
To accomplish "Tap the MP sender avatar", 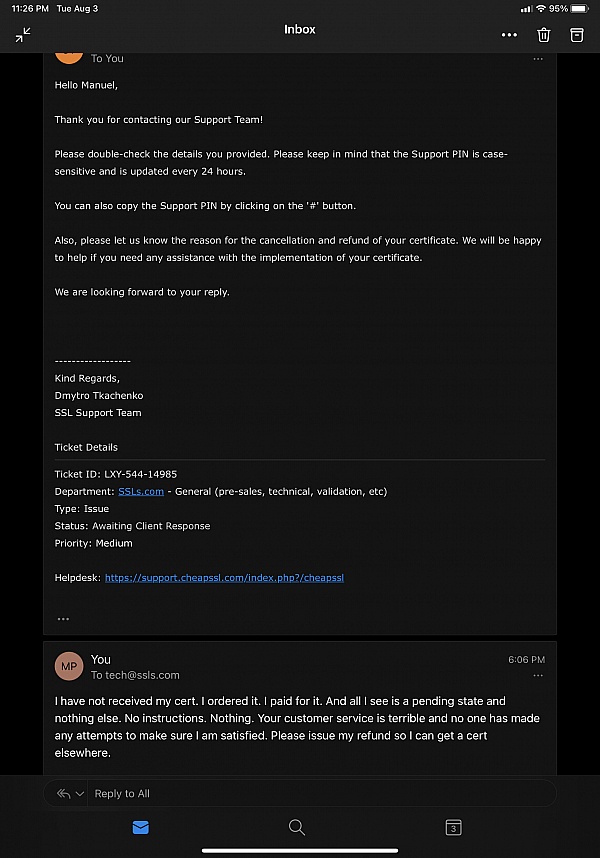I will tap(69, 666).
